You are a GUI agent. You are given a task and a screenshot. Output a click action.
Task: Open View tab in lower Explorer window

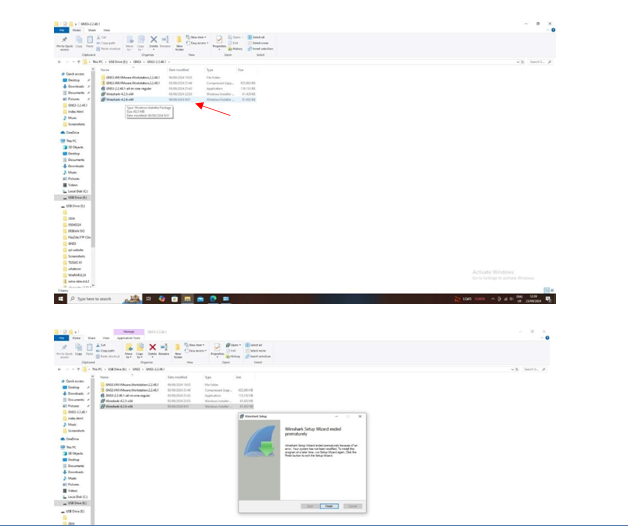coord(106,338)
